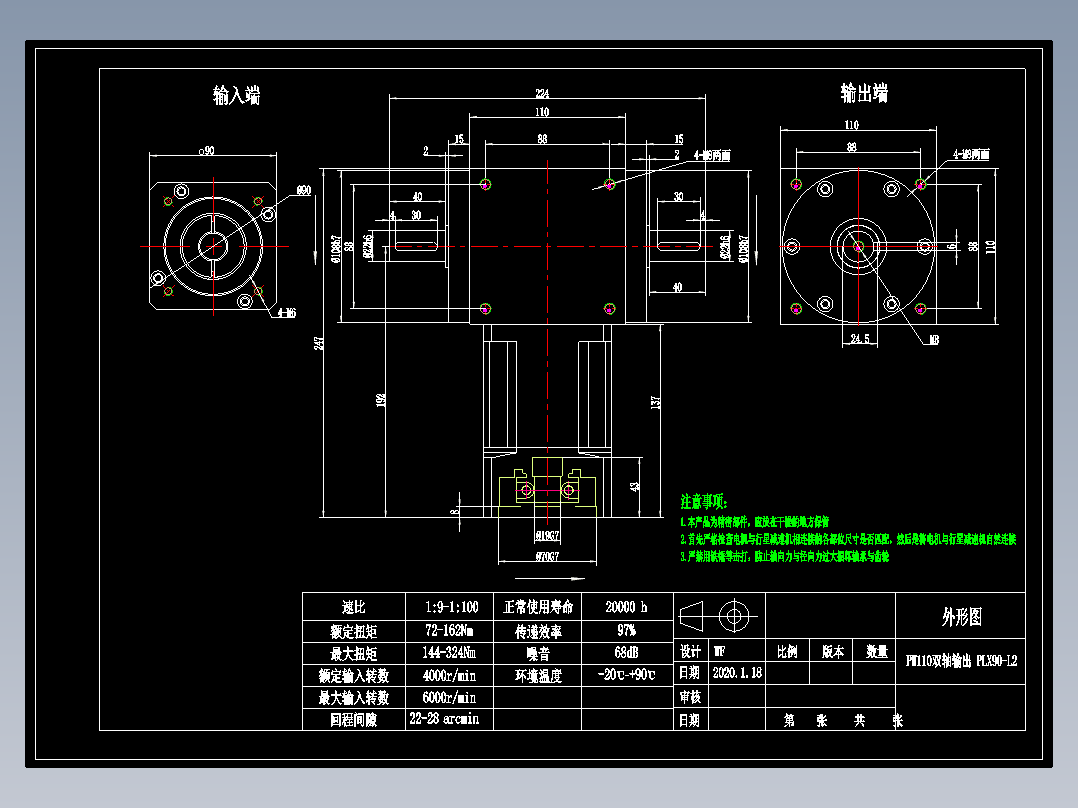
Task: Click the keyway detail on the left shaft
Action: [x=415, y=248]
